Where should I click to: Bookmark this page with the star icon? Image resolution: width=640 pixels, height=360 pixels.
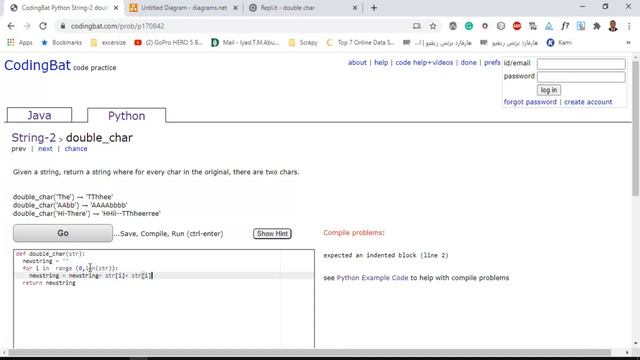click(x=433, y=26)
